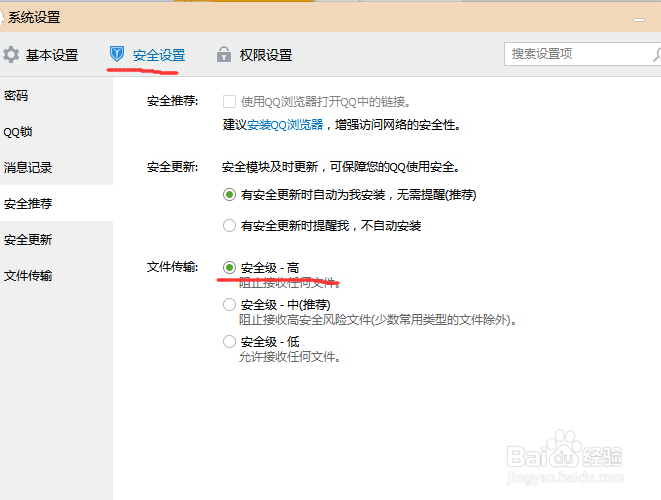Toggle 使用QQ浏览器打开QQ中的链接 checkbox

pos(229,102)
